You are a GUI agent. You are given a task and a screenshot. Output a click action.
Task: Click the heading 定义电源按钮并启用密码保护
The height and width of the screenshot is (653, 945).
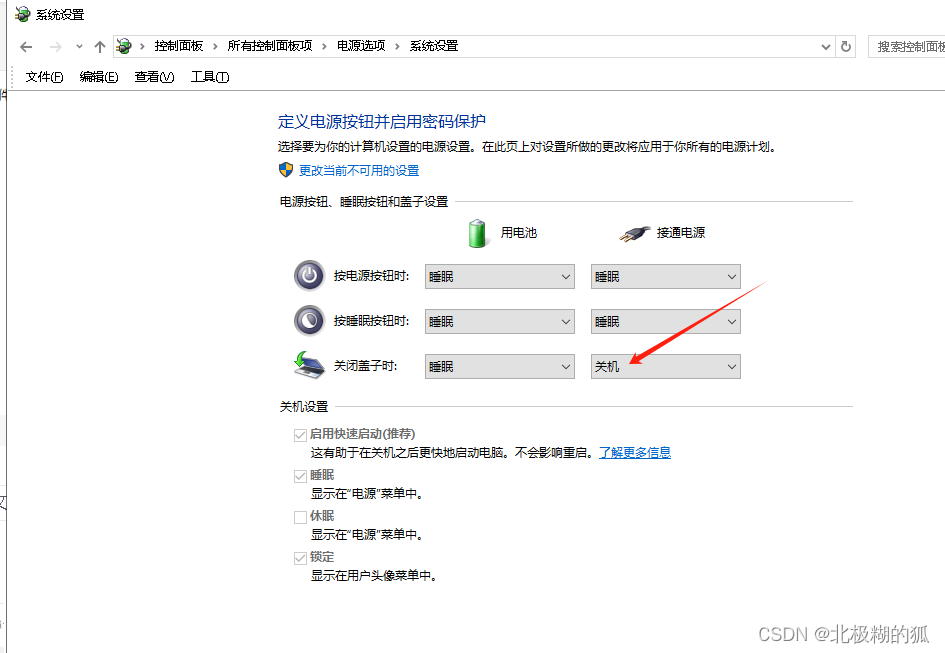(381, 121)
